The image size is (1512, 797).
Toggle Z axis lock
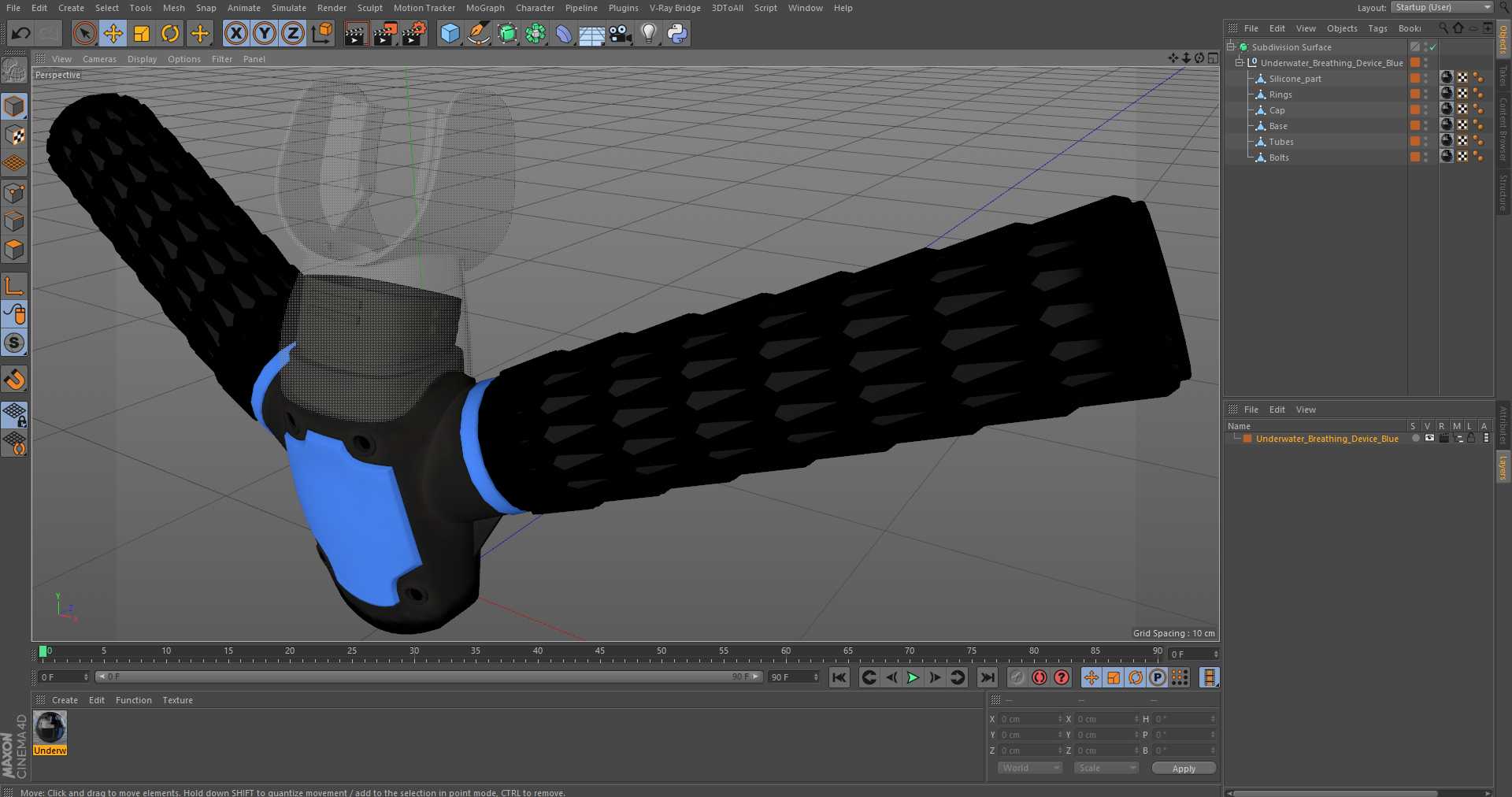tap(293, 33)
